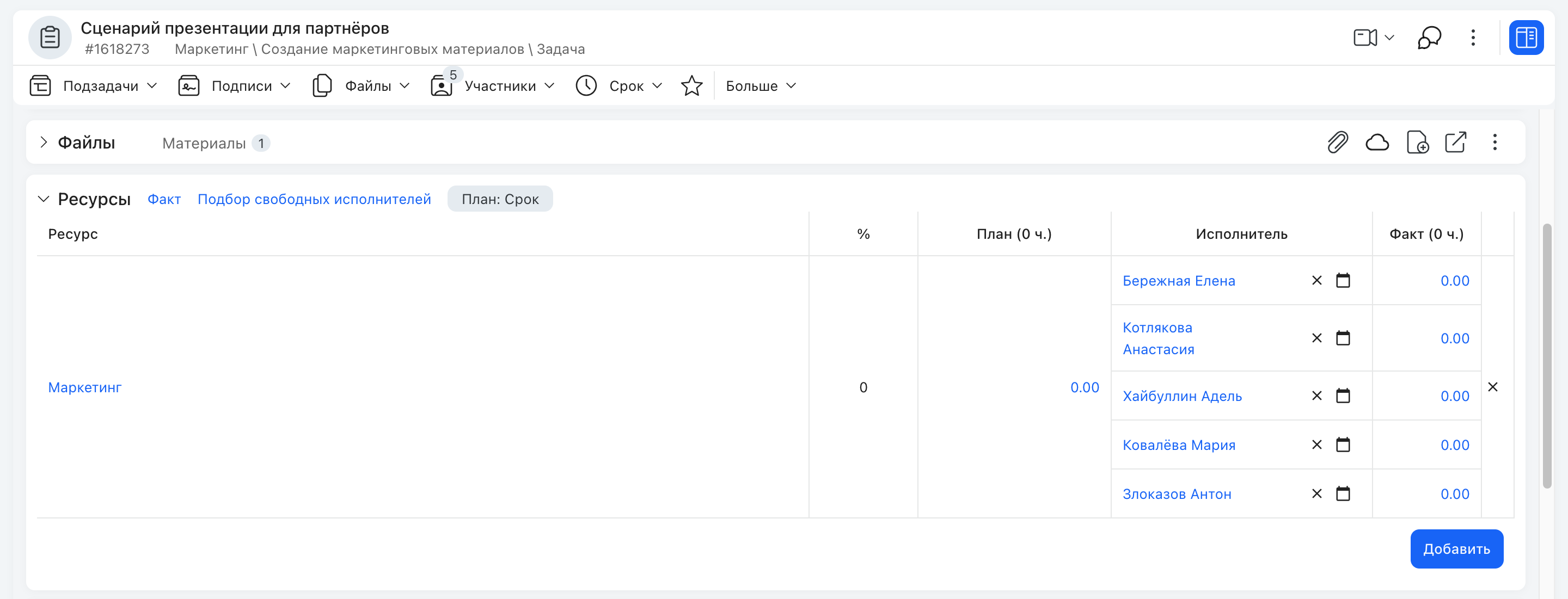The width and height of the screenshot is (1568, 599).
Task: Open the Больше menu
Action: 761,86
